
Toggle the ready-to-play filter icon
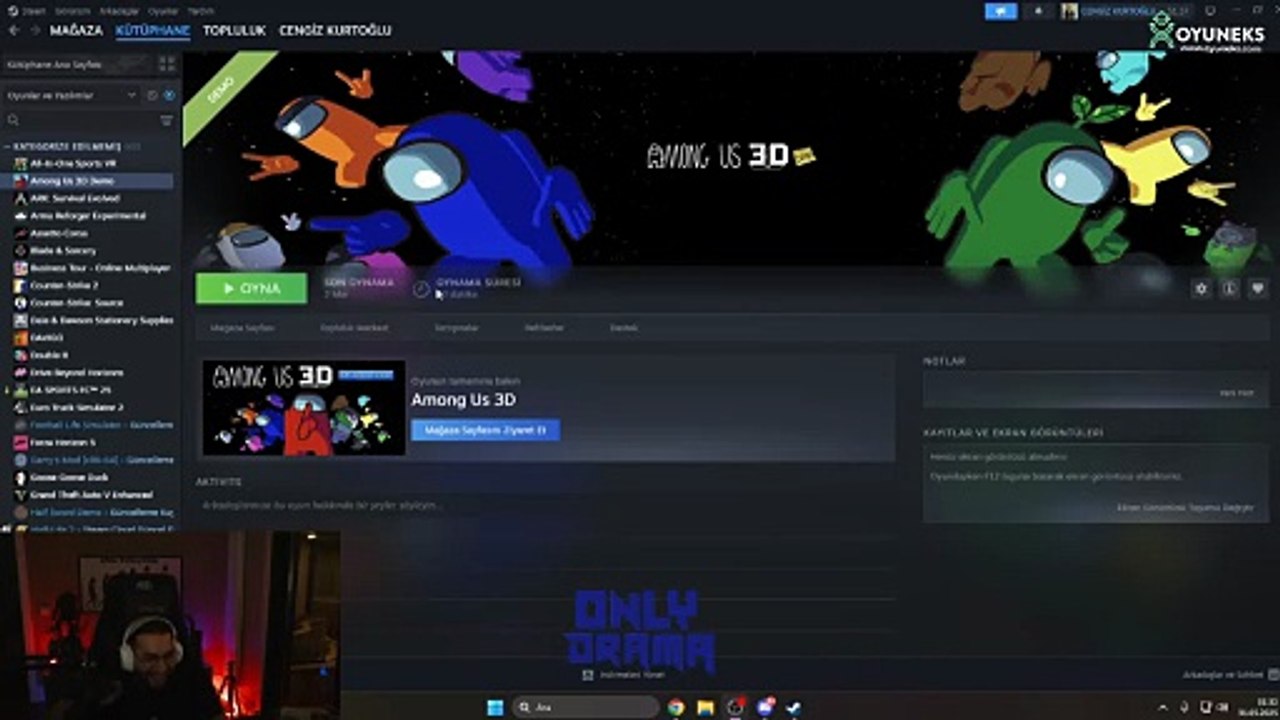169,95
